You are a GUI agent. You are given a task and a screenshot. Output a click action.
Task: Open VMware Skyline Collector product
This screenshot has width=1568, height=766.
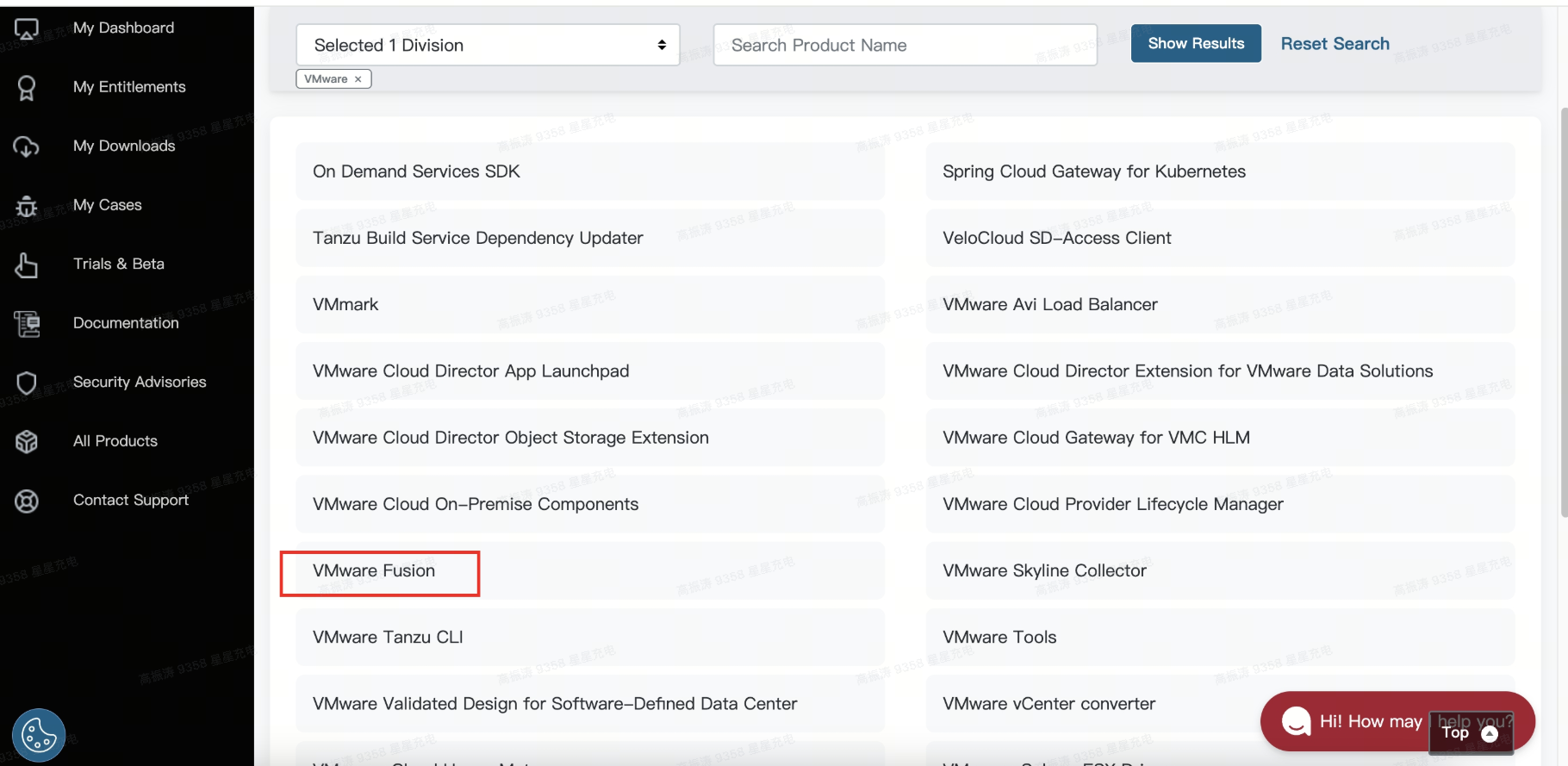[1220, 570]
